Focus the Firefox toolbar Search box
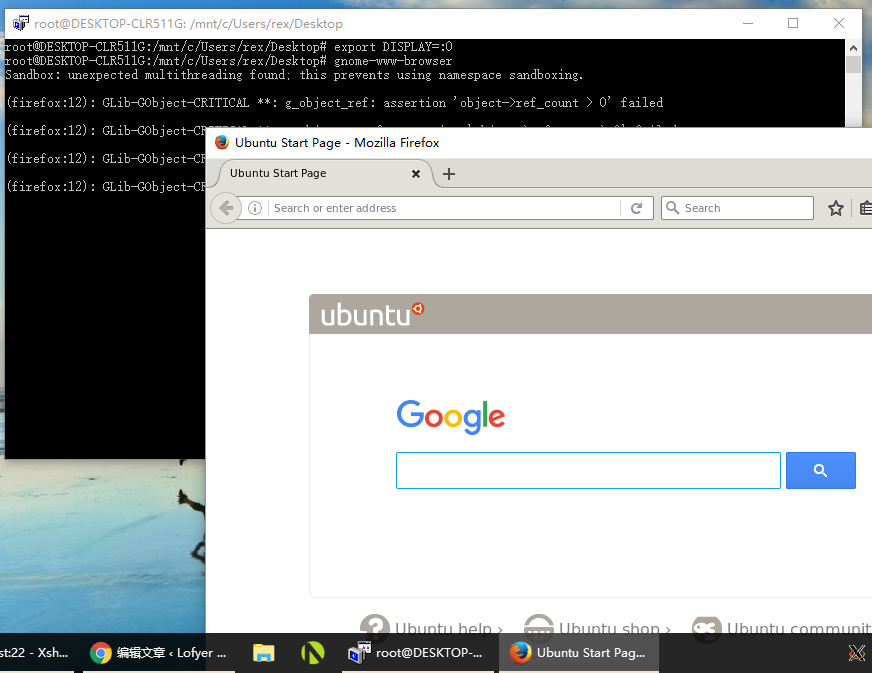 pos(737,208)
